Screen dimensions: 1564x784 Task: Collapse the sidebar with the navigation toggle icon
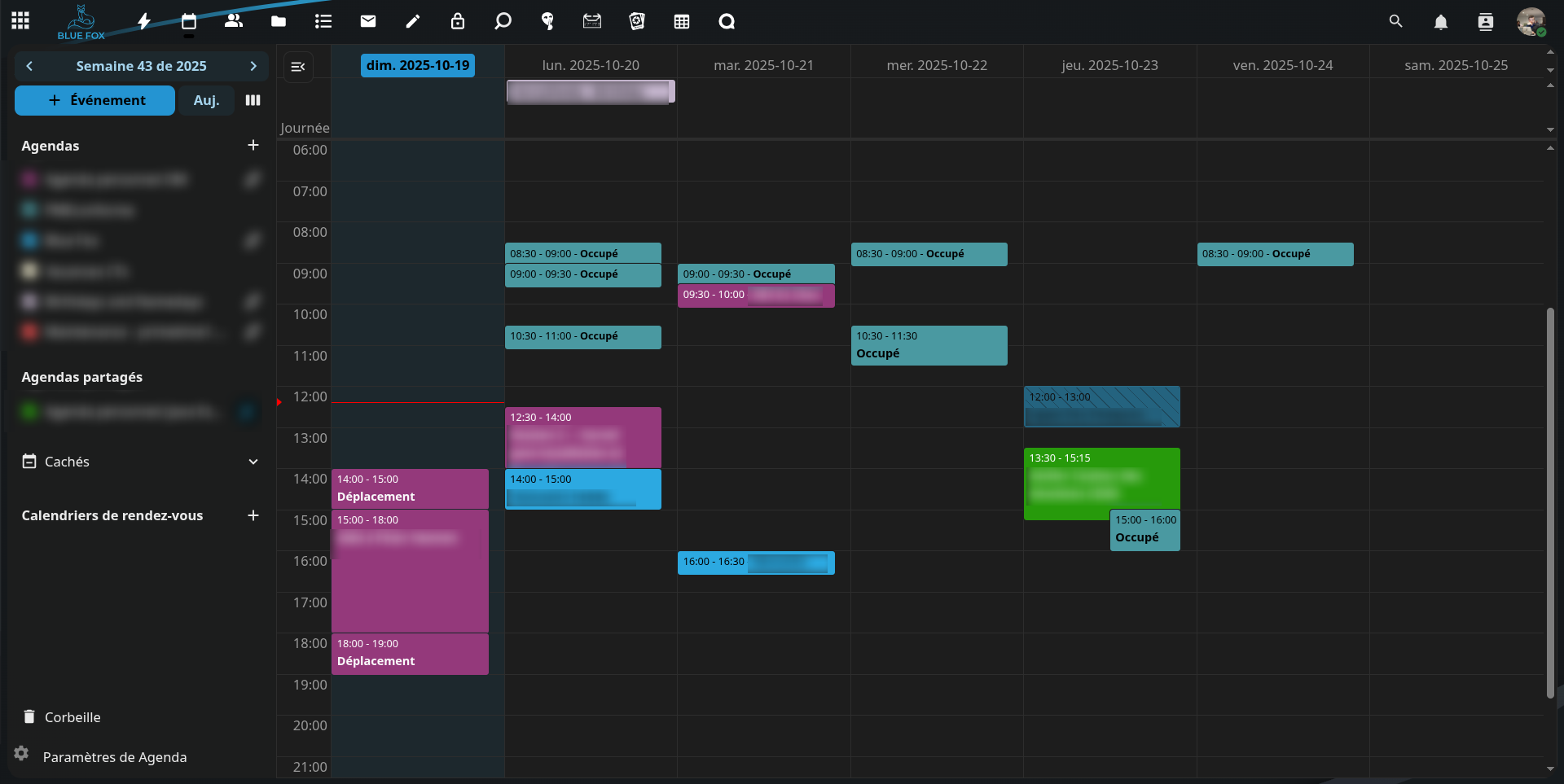(x=298, y=67)
